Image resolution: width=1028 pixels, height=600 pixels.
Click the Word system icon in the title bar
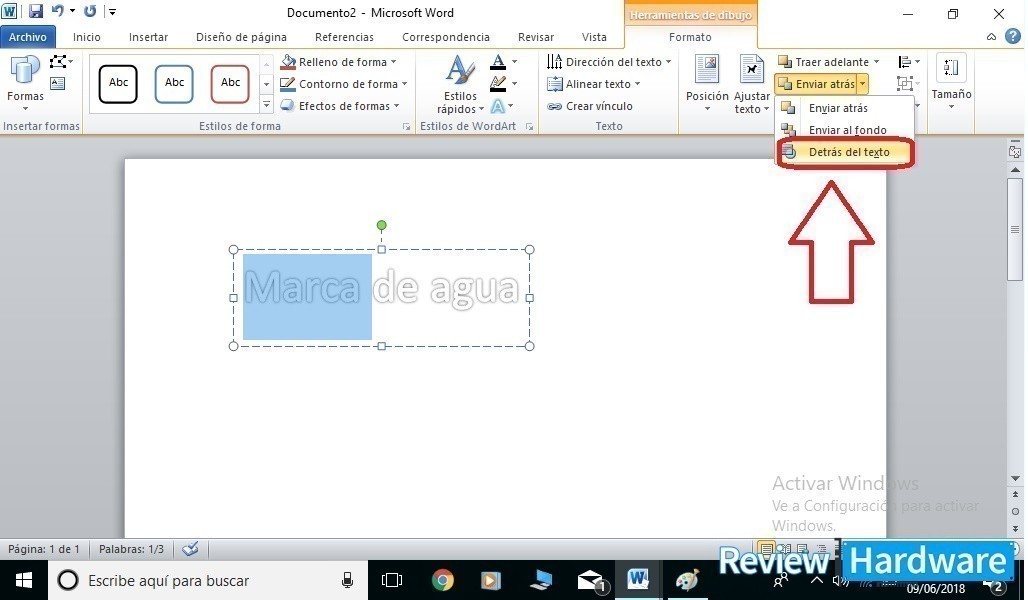point(9,11)
